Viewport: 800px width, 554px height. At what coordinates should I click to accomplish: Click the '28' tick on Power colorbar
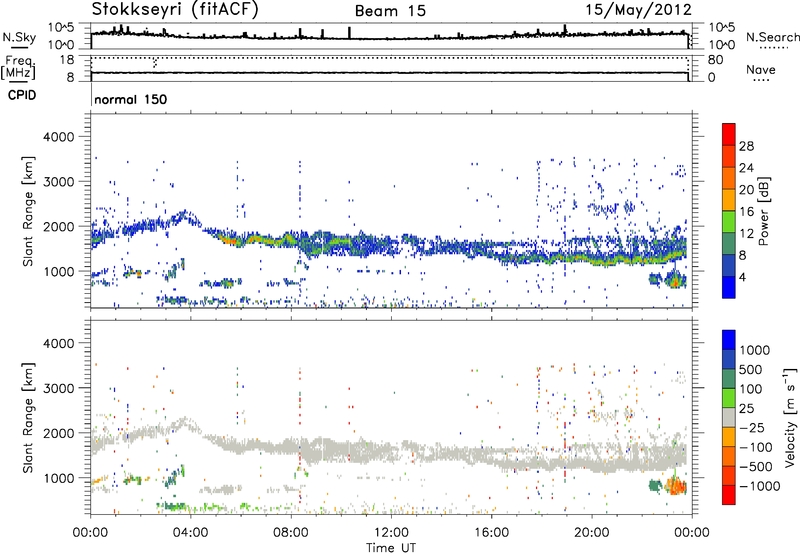[x=746, y=146]
